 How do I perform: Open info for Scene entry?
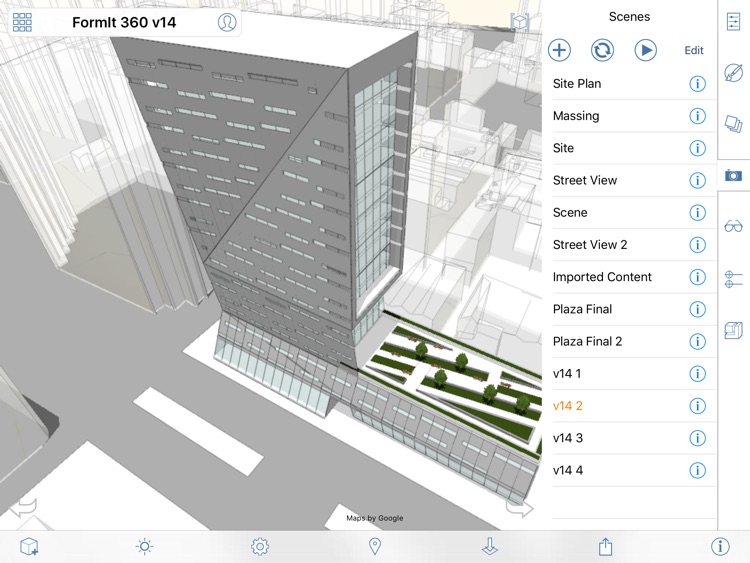pyautogui.click(x=697, y=212)
